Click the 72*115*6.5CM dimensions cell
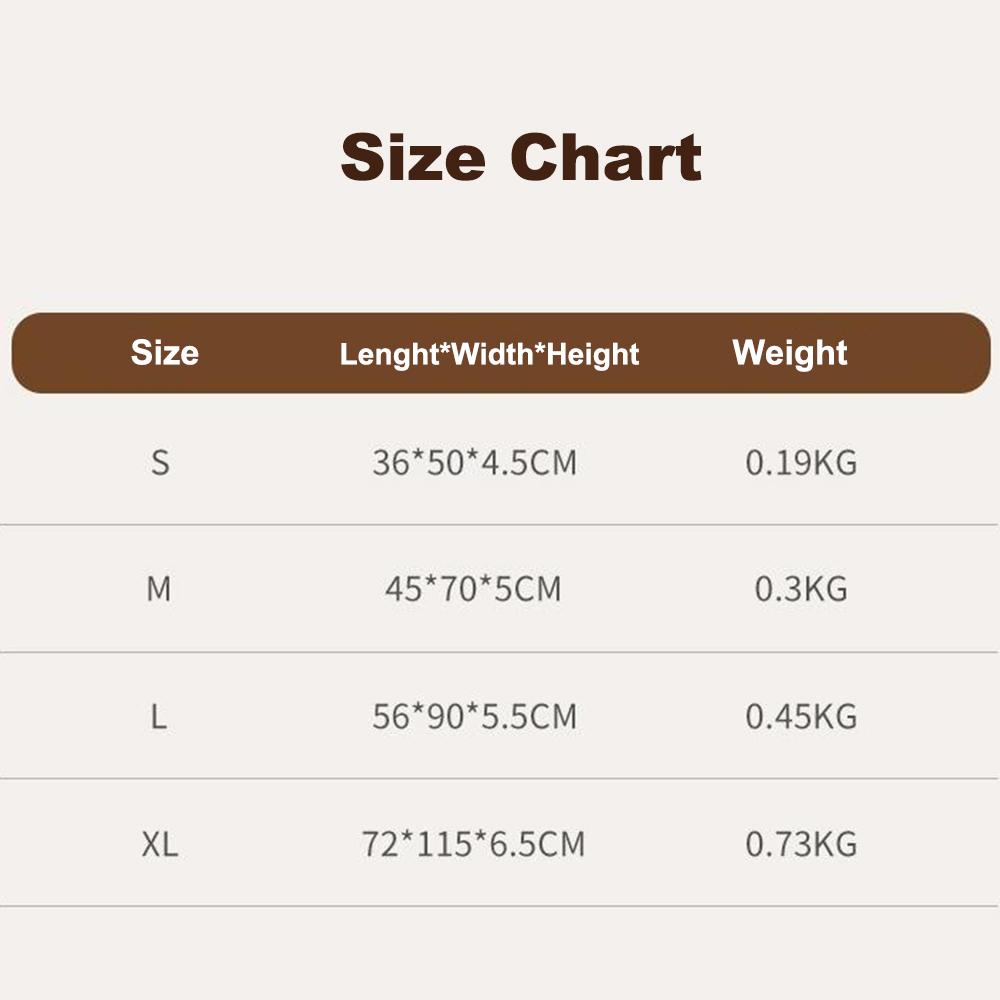Image resolution: width=1000 pixels, height=1000 pixels. (473, 844)
